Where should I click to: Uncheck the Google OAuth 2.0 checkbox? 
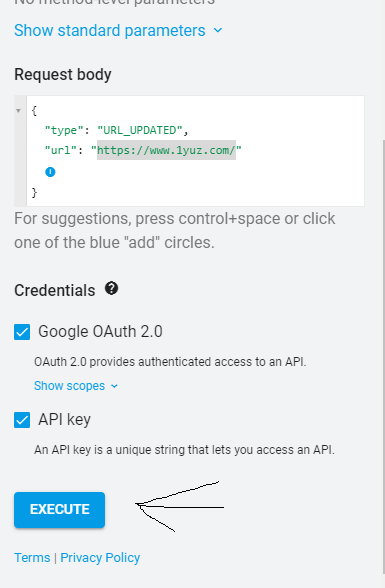pos(22,332)
